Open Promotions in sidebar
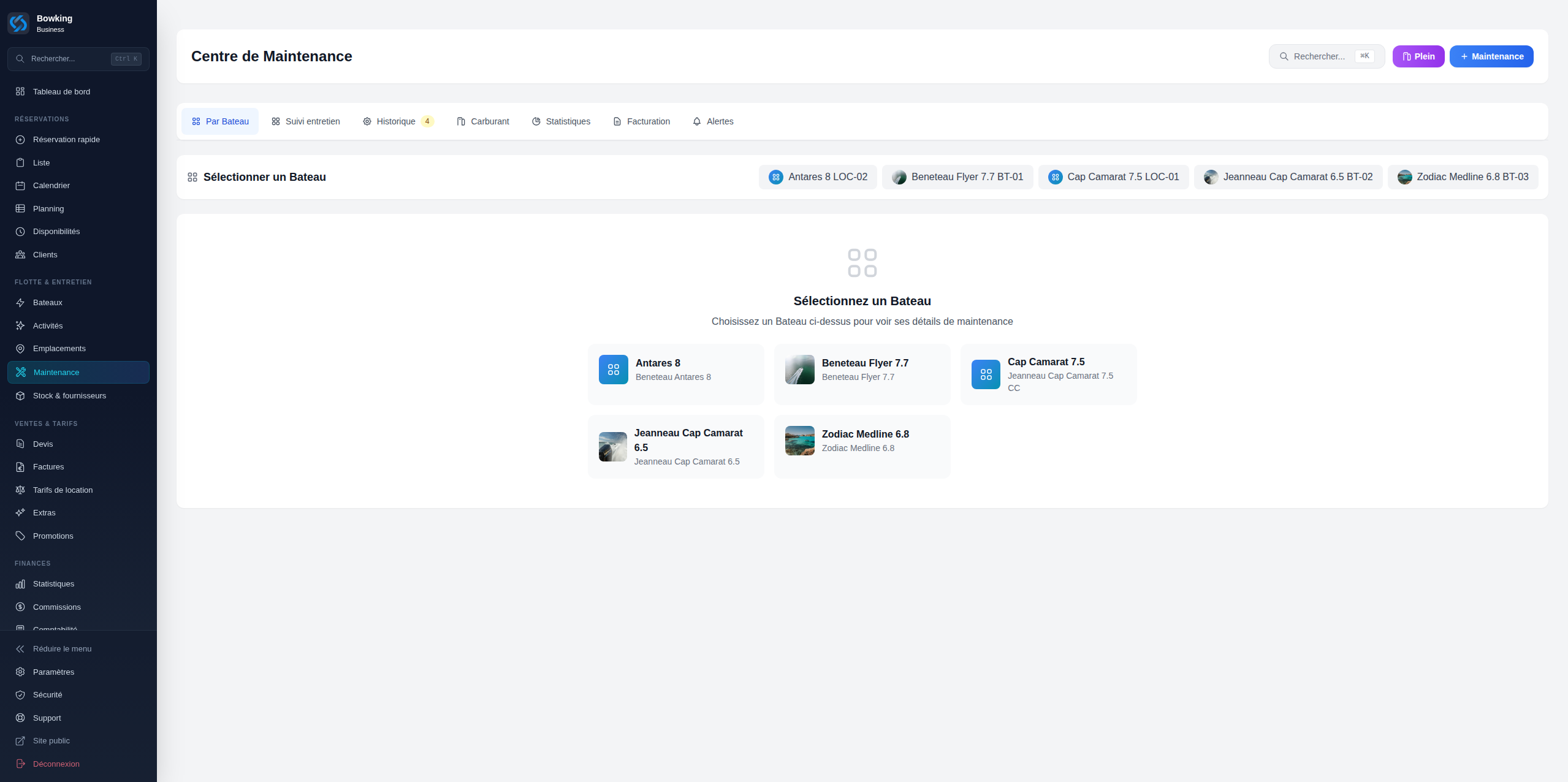Image resolution: width=1568 pixels, height=782 pixels. point(78,536)
